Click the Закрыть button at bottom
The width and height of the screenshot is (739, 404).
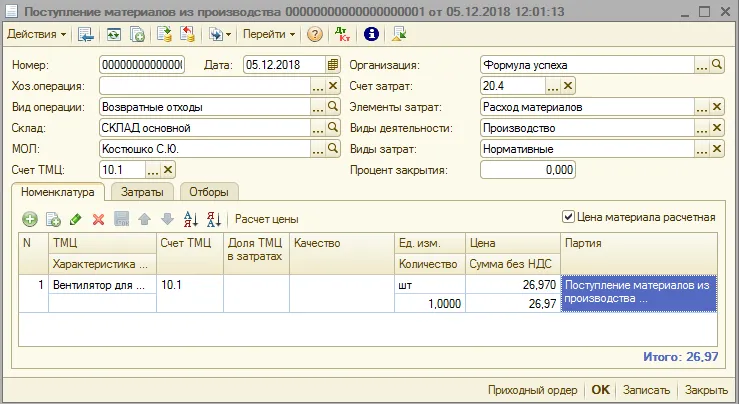point(706,390)
